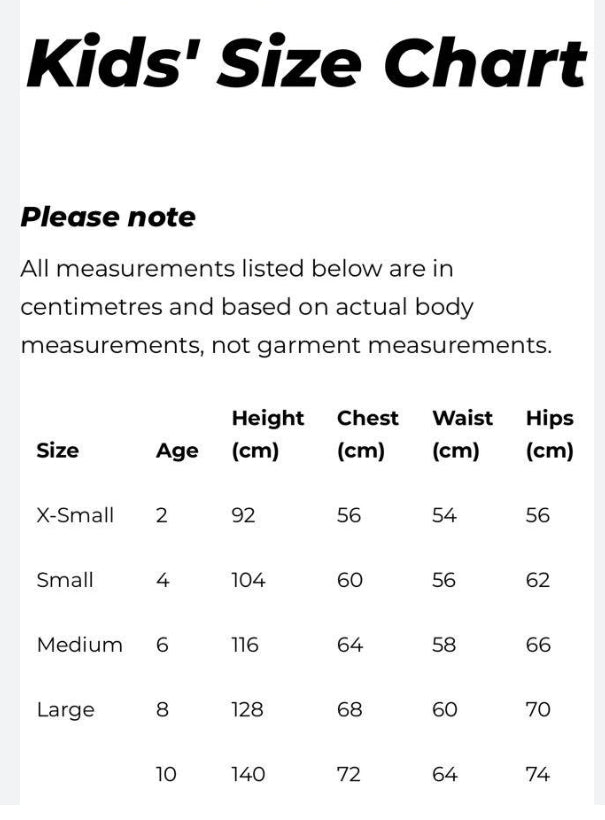This screenshot has height=820, width=605.
Task: Click hips value 74 in last row
Action: point(538,774)
